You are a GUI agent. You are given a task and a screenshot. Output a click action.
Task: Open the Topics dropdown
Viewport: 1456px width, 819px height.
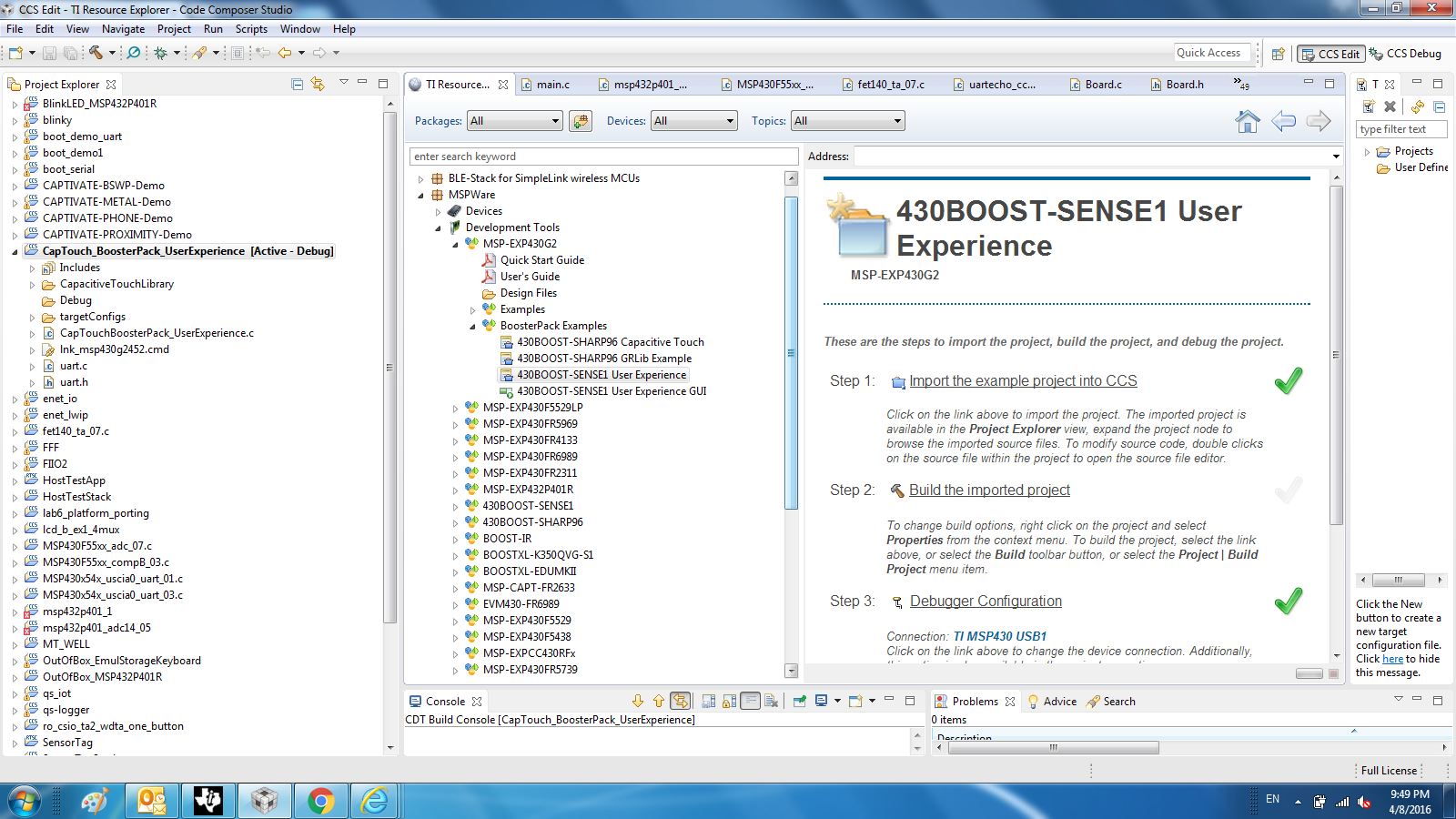[848, 121]
